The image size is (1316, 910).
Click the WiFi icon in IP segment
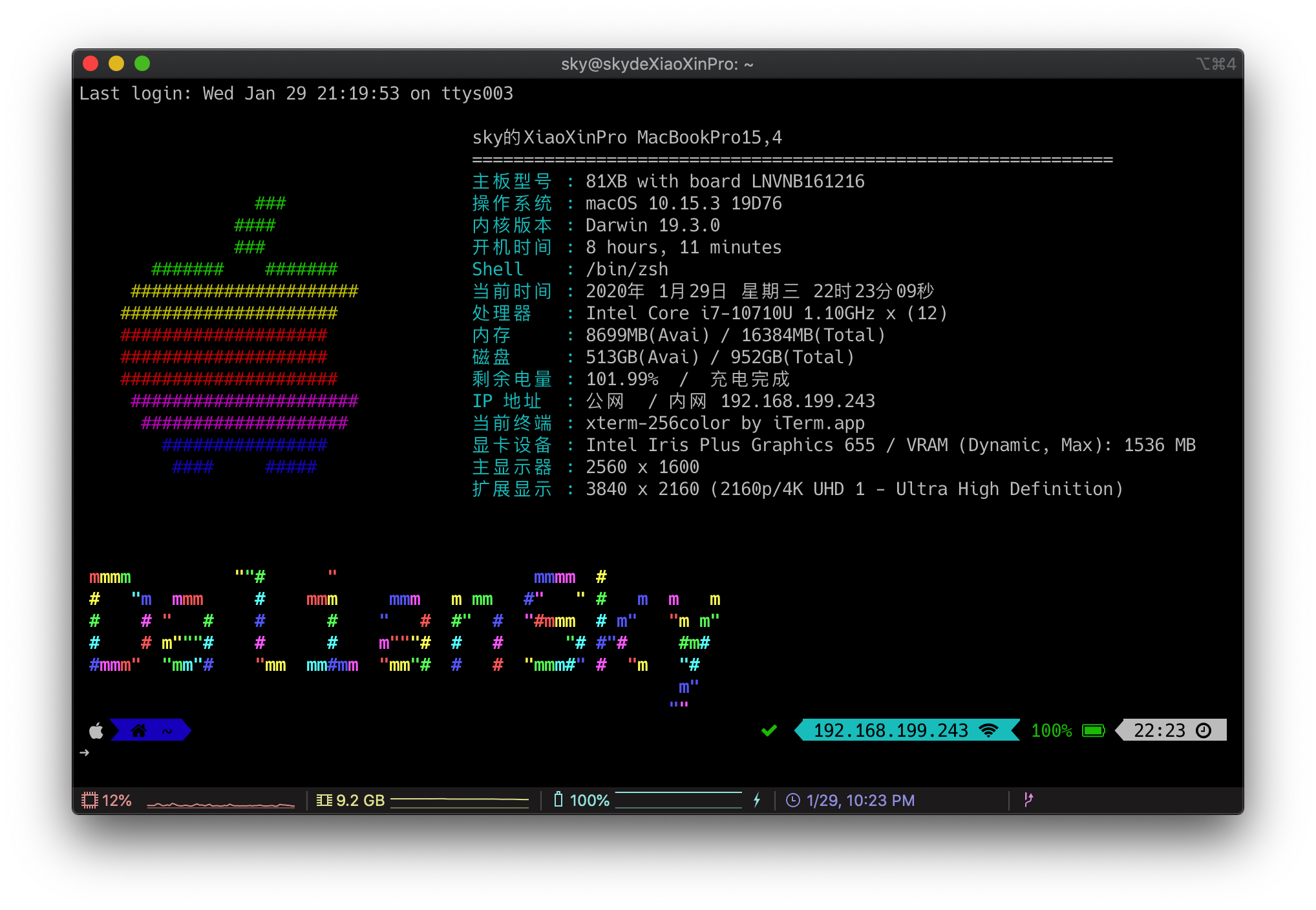[988, 730]
